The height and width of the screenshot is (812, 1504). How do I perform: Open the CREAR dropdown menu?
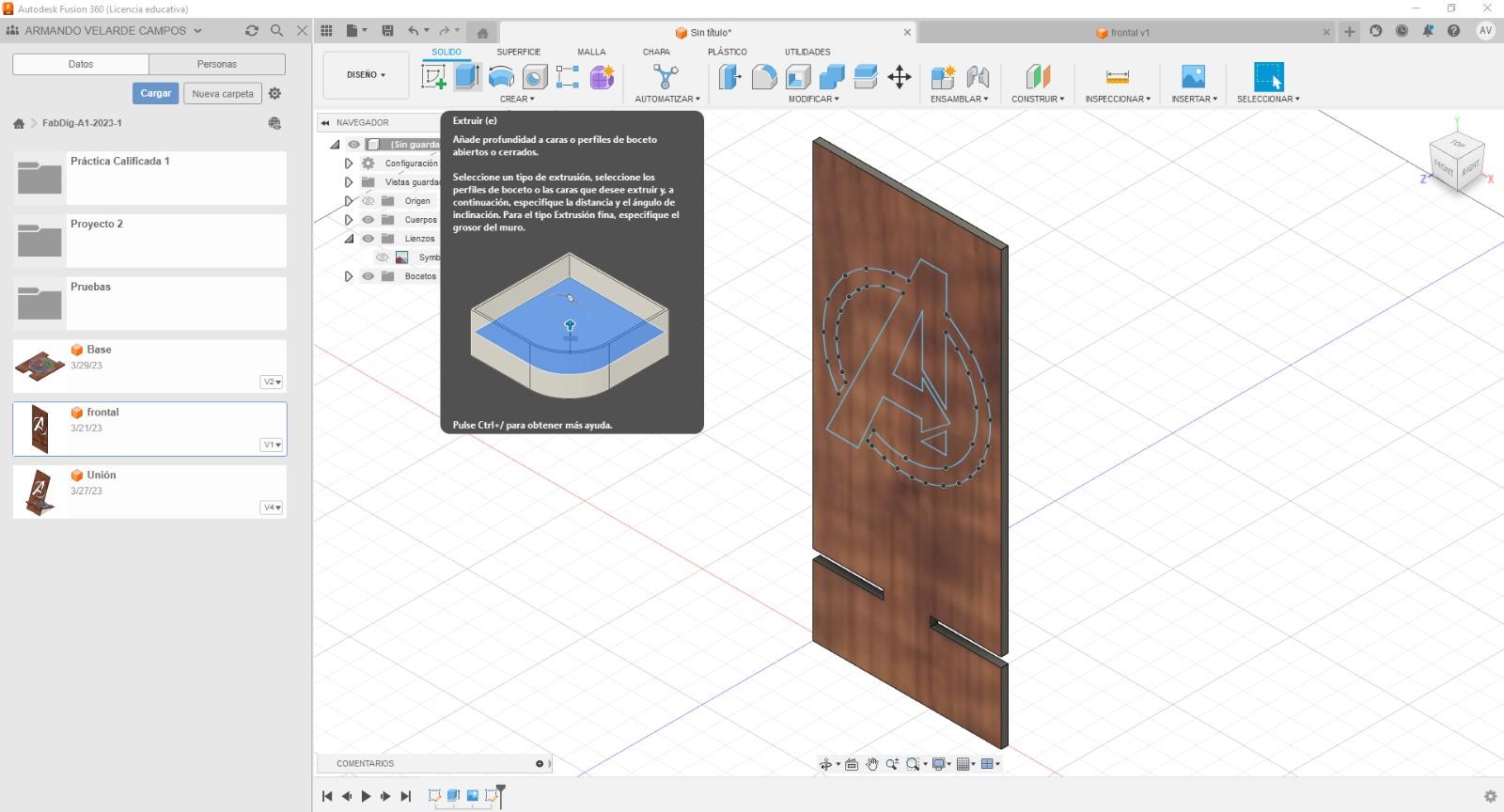[517, 99]
